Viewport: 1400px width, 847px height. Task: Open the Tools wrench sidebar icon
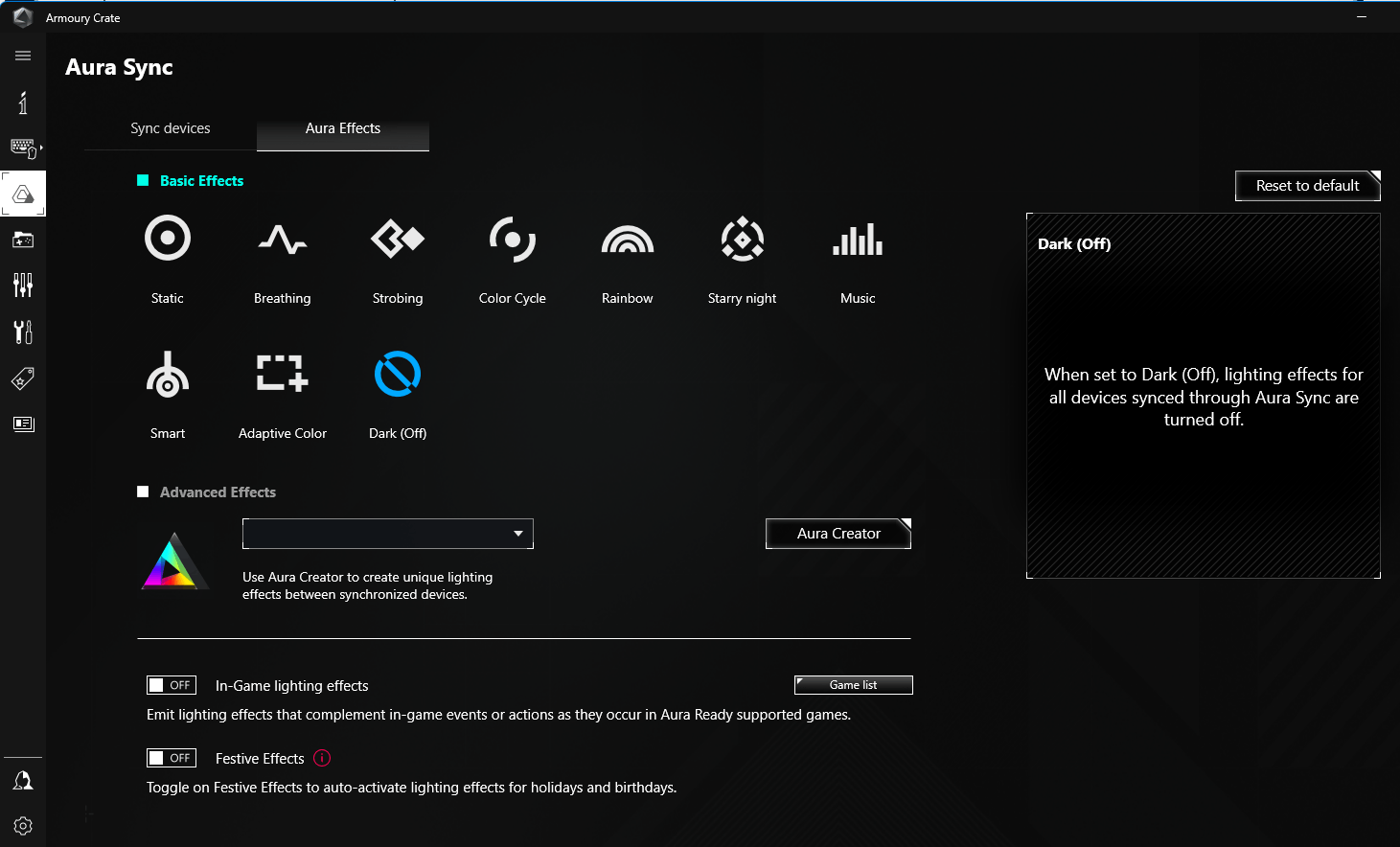(x=23, y=332)
